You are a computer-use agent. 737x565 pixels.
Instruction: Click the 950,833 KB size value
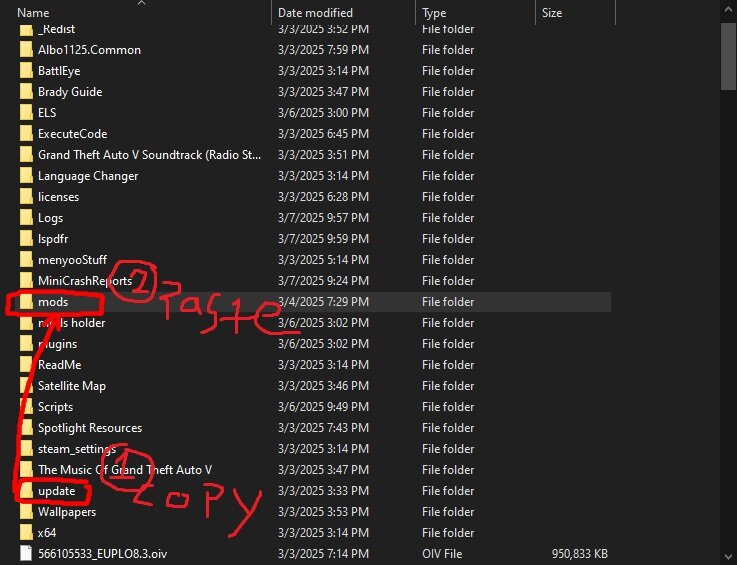580,554
